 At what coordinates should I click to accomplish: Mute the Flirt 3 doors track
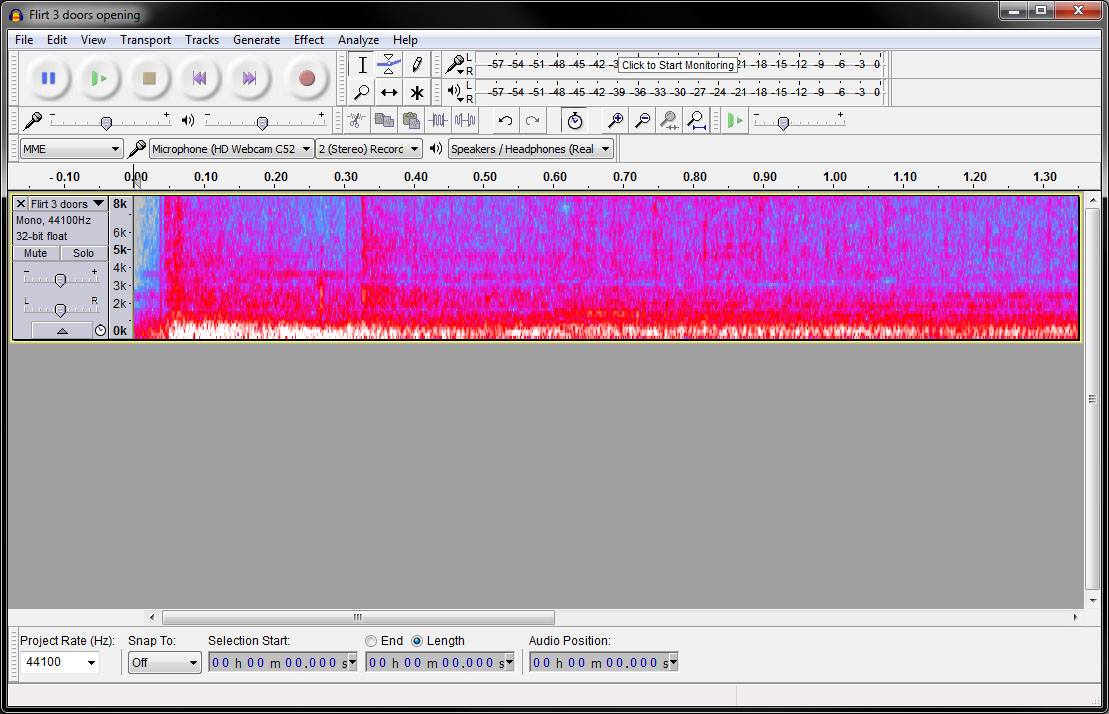[36, 254]
